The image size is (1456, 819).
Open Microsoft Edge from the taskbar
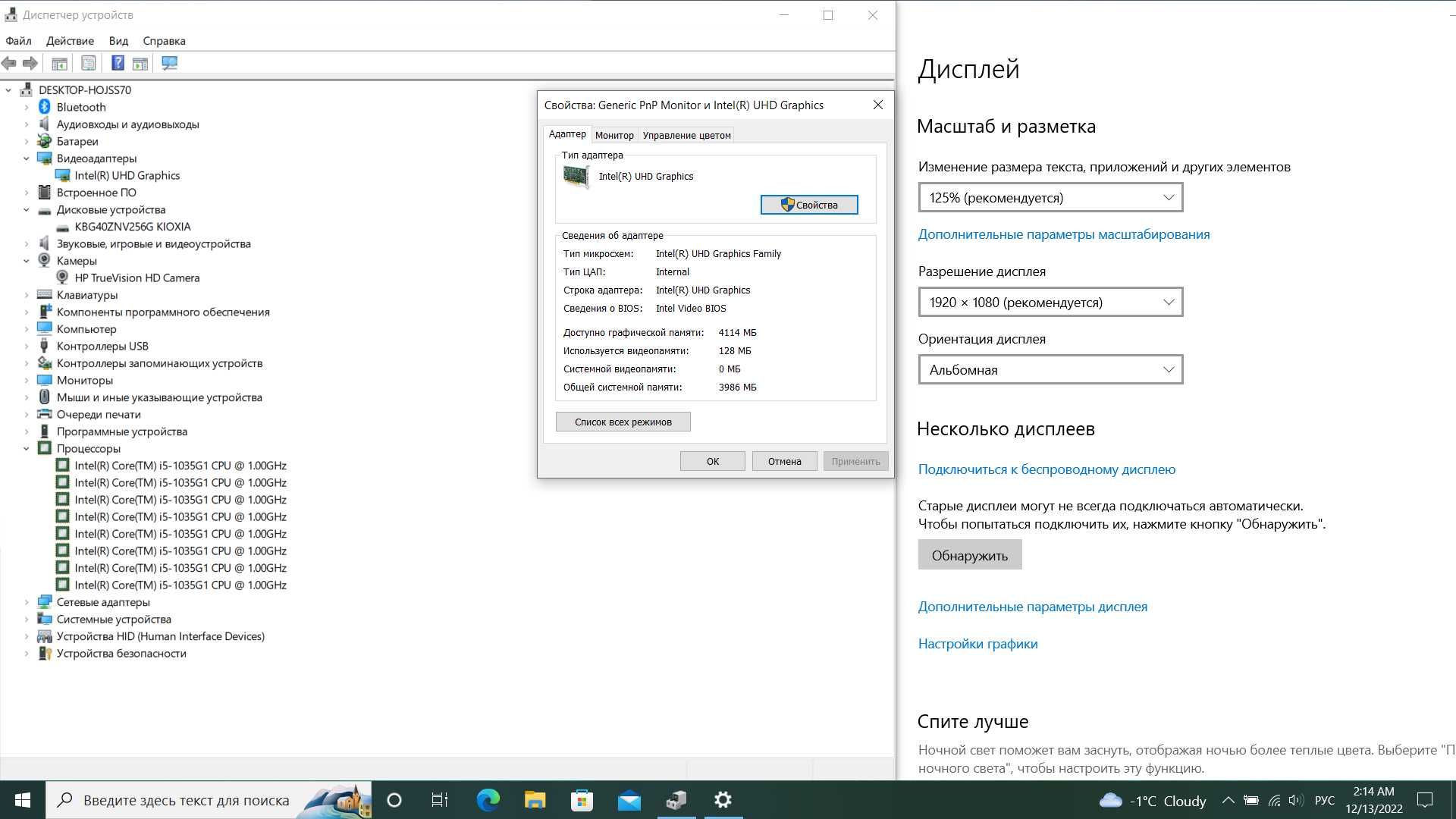488,800
